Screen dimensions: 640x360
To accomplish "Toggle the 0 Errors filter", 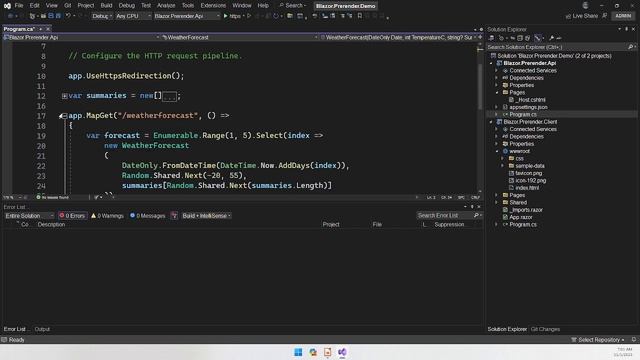I will (72, 216).
